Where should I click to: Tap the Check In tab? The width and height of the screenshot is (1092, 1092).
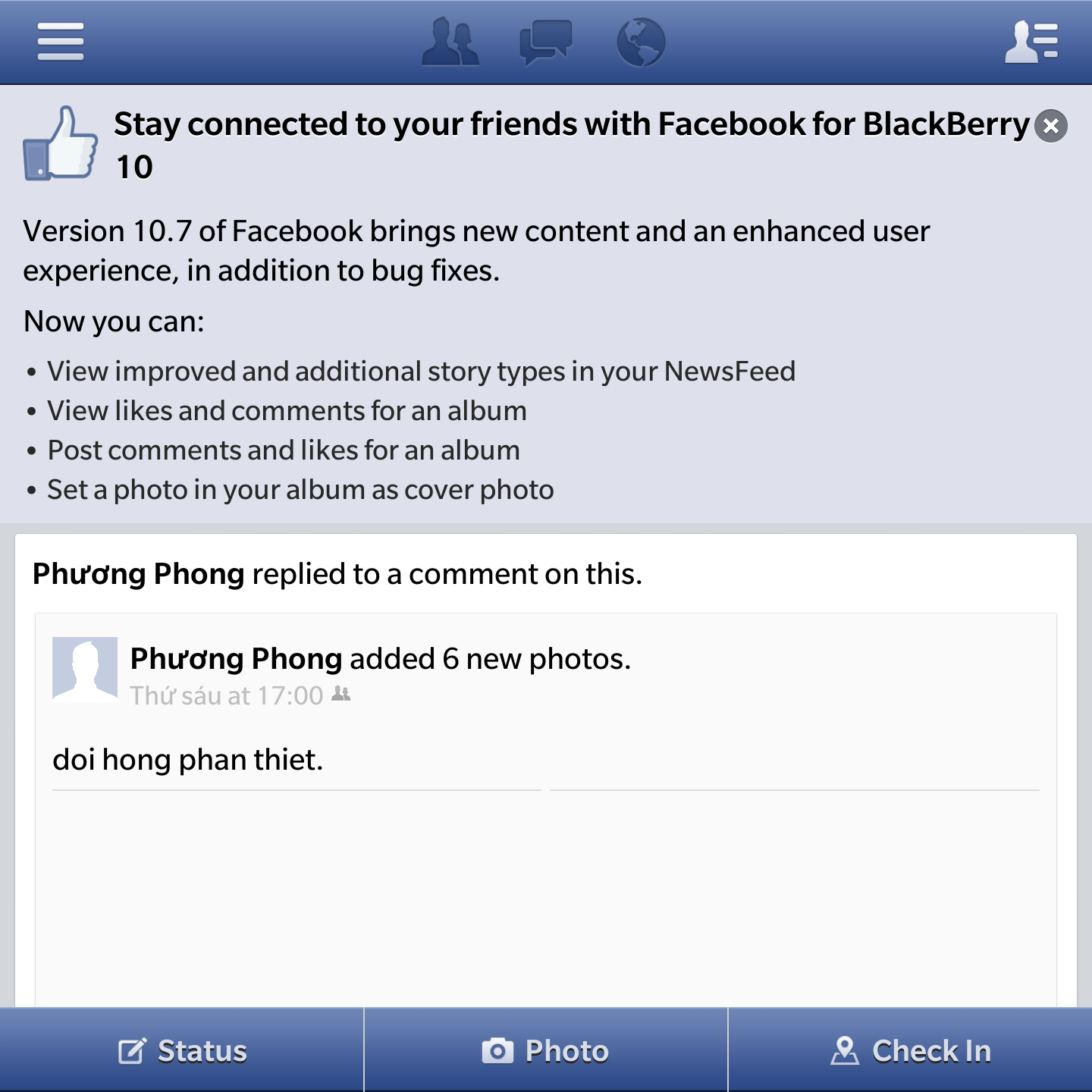point(910,1050)
